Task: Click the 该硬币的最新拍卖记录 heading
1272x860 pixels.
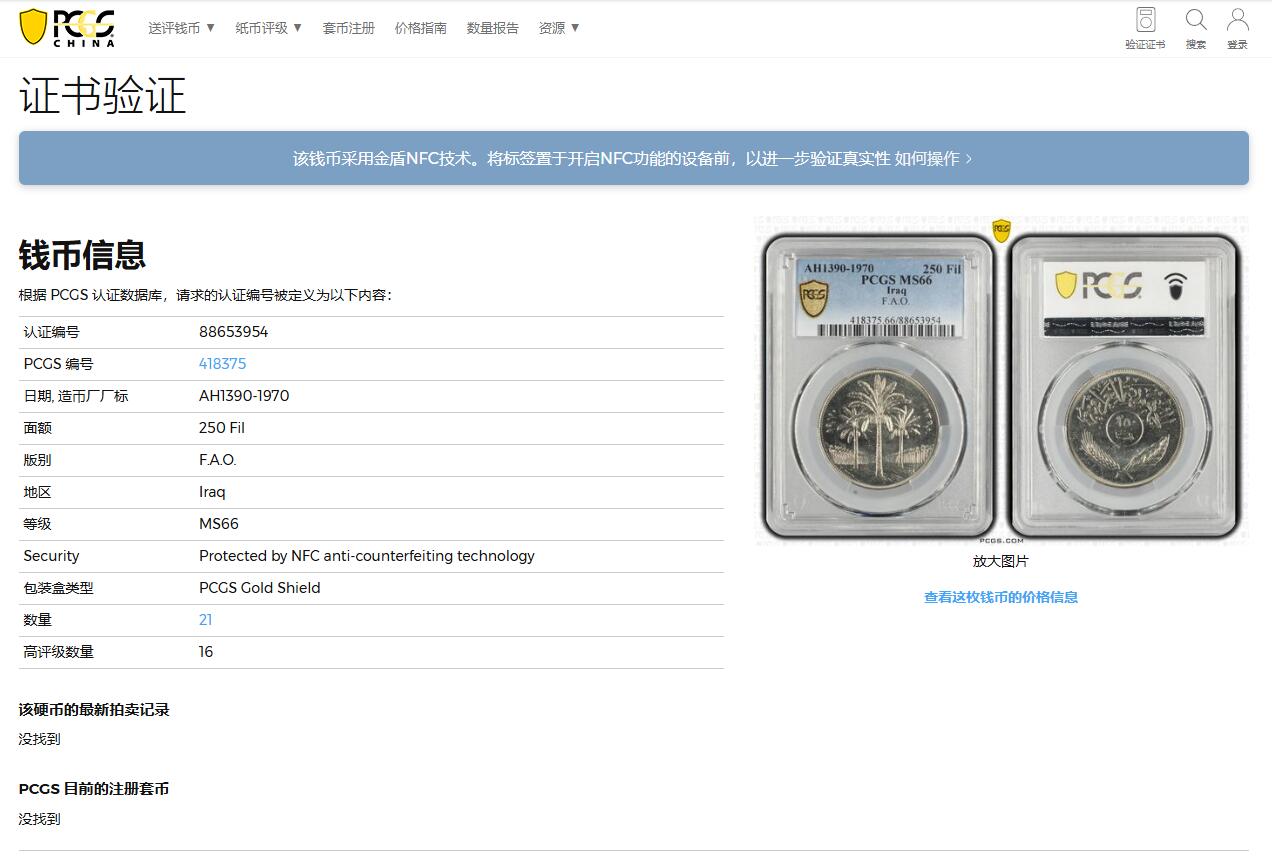Action: 94,710
